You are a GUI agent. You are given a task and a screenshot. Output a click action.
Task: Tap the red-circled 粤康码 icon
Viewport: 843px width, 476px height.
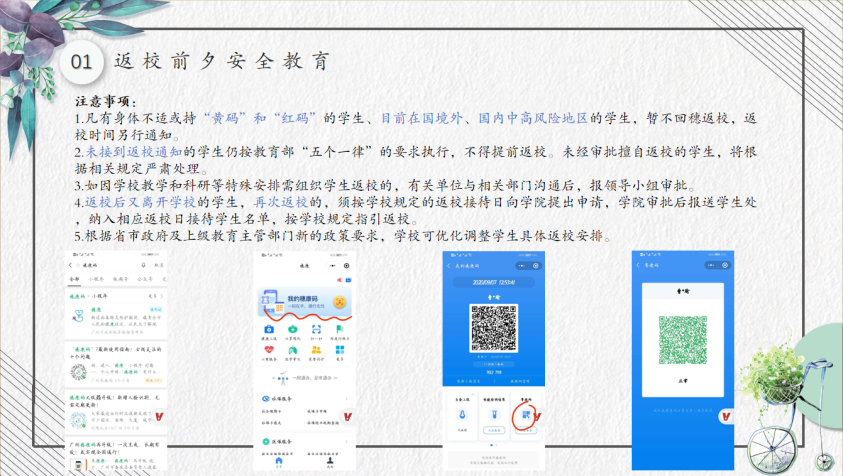pos(527,416)
